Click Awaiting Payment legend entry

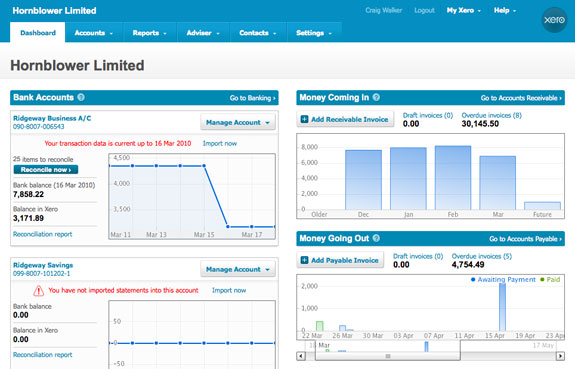[503, 280]
